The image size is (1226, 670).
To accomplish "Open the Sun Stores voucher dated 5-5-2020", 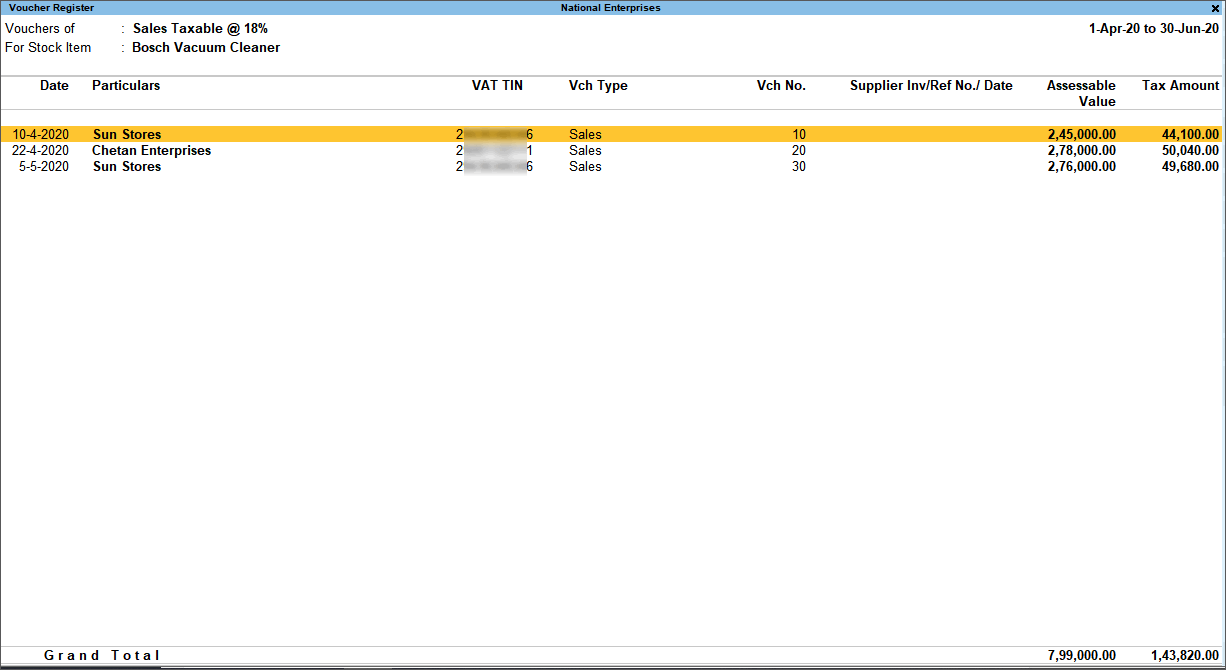I will tap(611, 167).
